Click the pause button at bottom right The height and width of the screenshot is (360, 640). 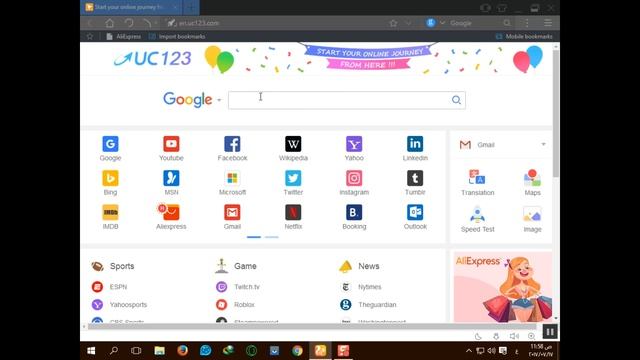(x=550, y=332)
